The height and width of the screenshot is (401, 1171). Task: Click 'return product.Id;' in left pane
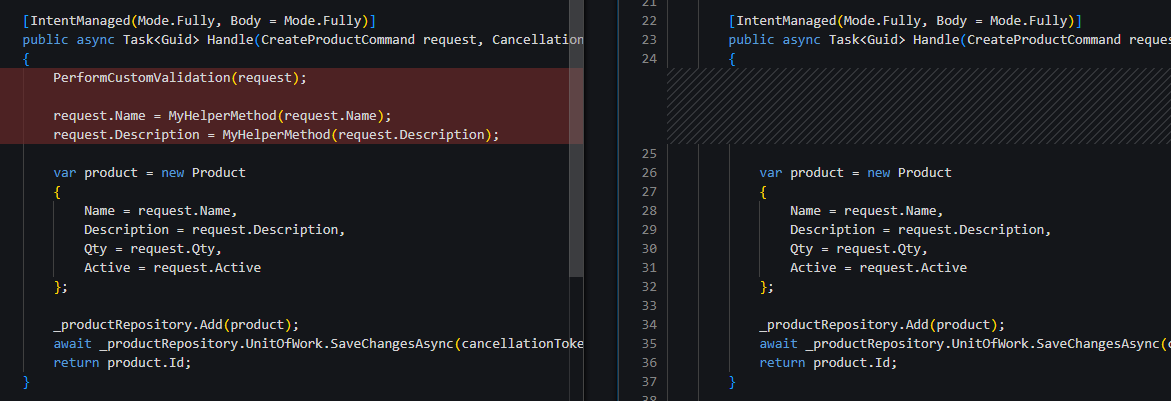(x=122, y=363)
